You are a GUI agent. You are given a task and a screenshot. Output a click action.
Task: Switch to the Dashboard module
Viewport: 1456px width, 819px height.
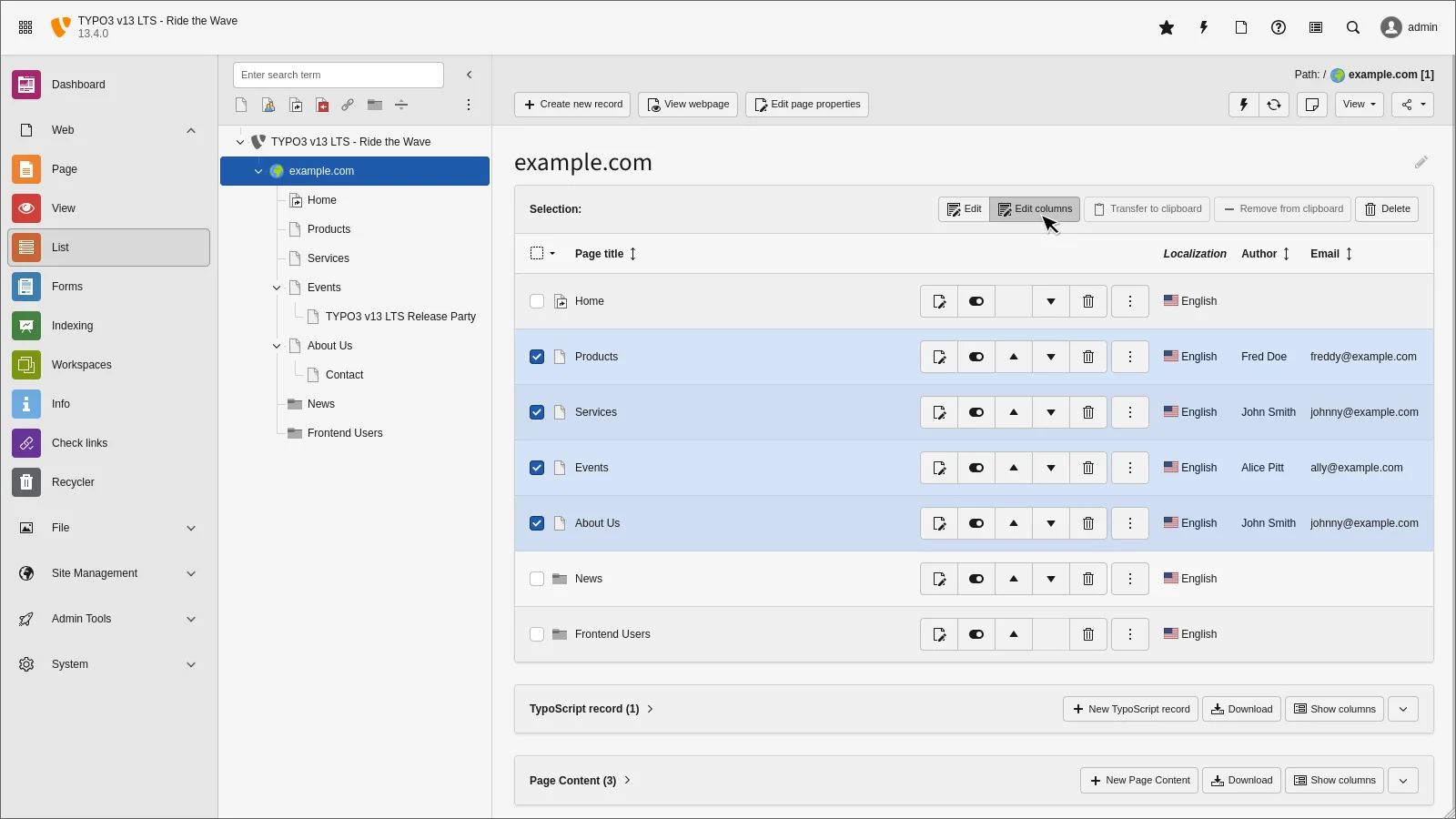78,84
